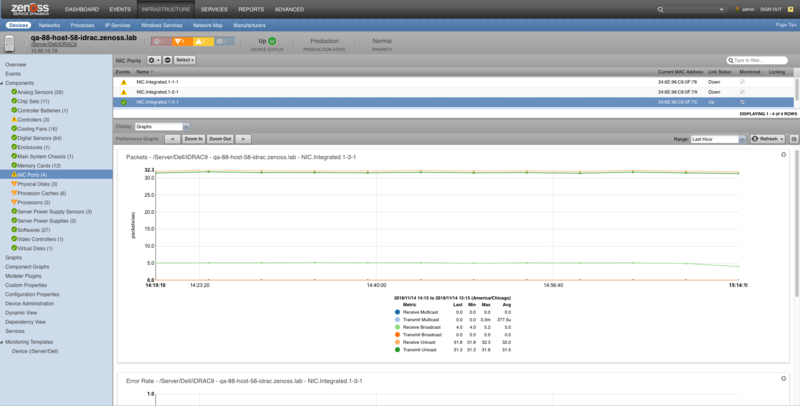800x406 pixels.
Task: Click the NIC Ports delete (minus) icon
Action: 167,60
